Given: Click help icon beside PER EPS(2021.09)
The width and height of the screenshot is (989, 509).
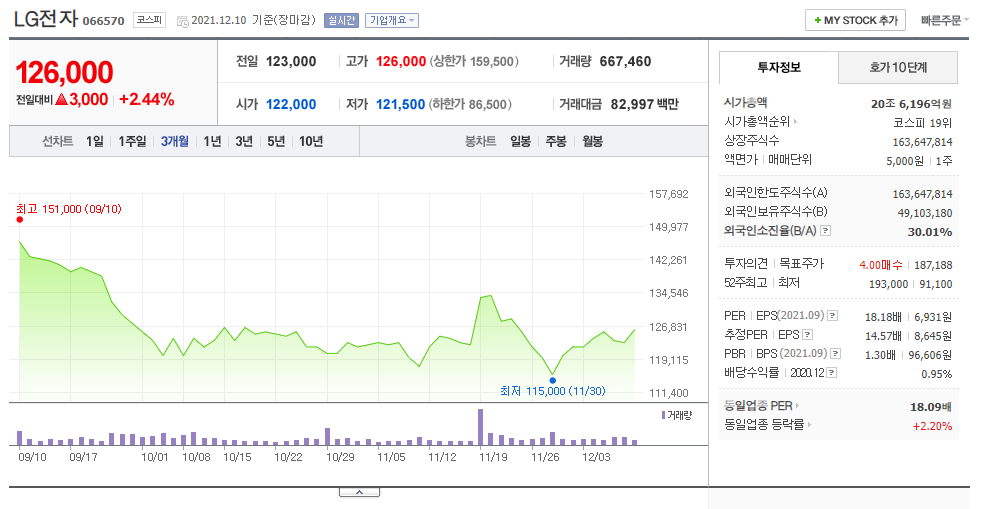Looking at the screenshot, I should click(833, 316).
